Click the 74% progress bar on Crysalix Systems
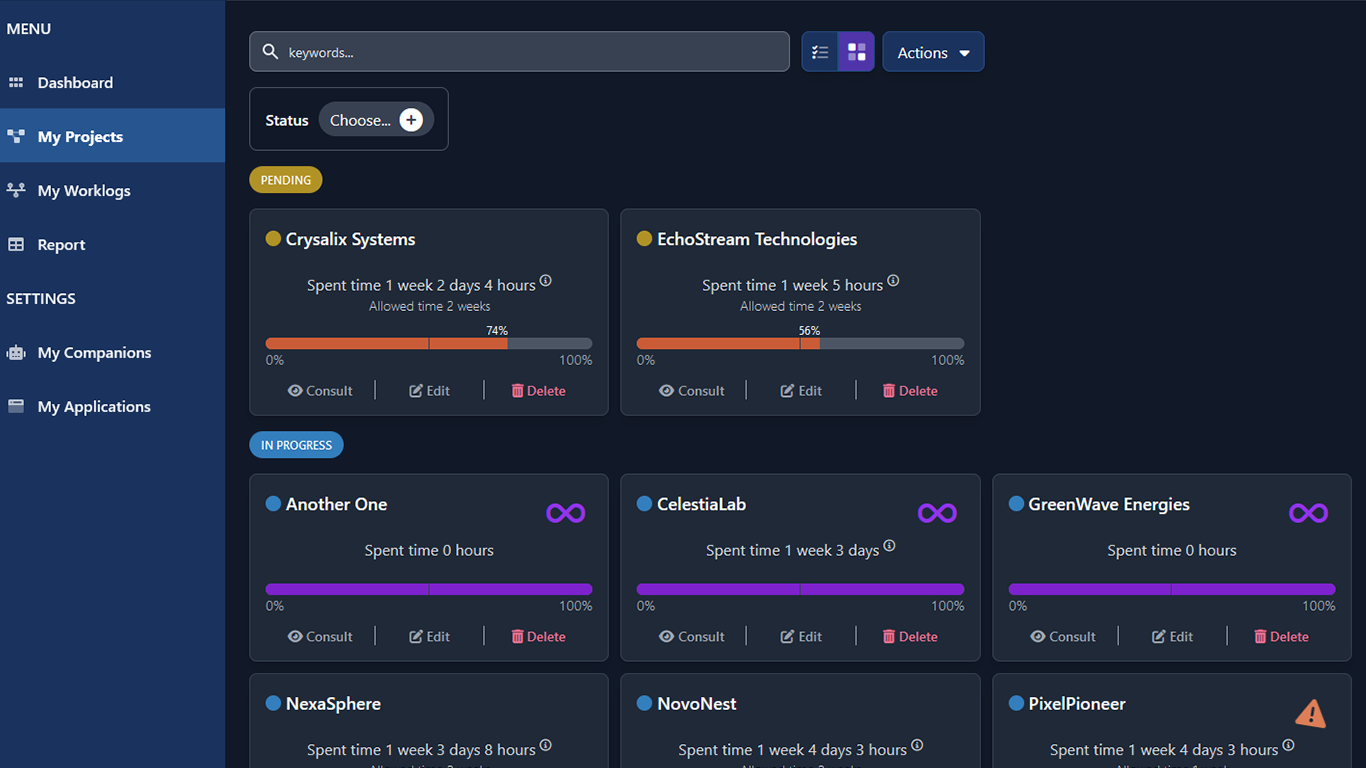This screenshot has height=768, width=1366. point(429,343)
